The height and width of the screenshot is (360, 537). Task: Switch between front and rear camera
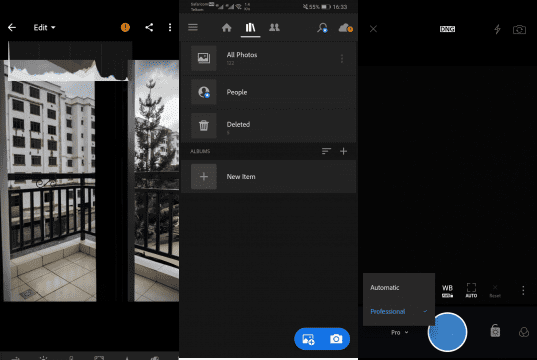click(520, 29)
